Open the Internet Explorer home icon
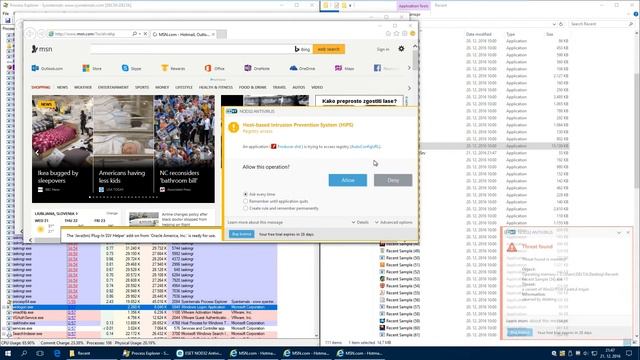The image size is (640, 360). 388,33
